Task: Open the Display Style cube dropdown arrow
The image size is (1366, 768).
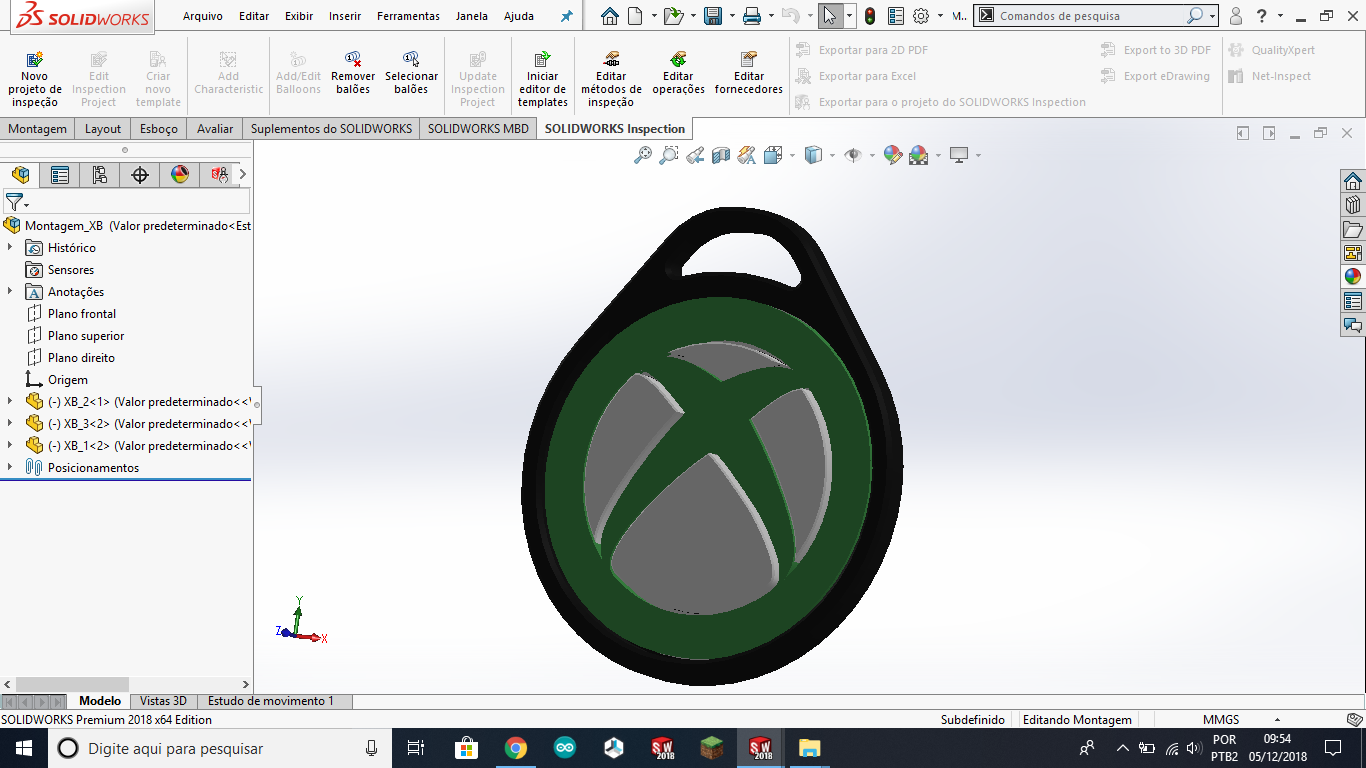Action: pyautogui.click(x=832, y=155)
